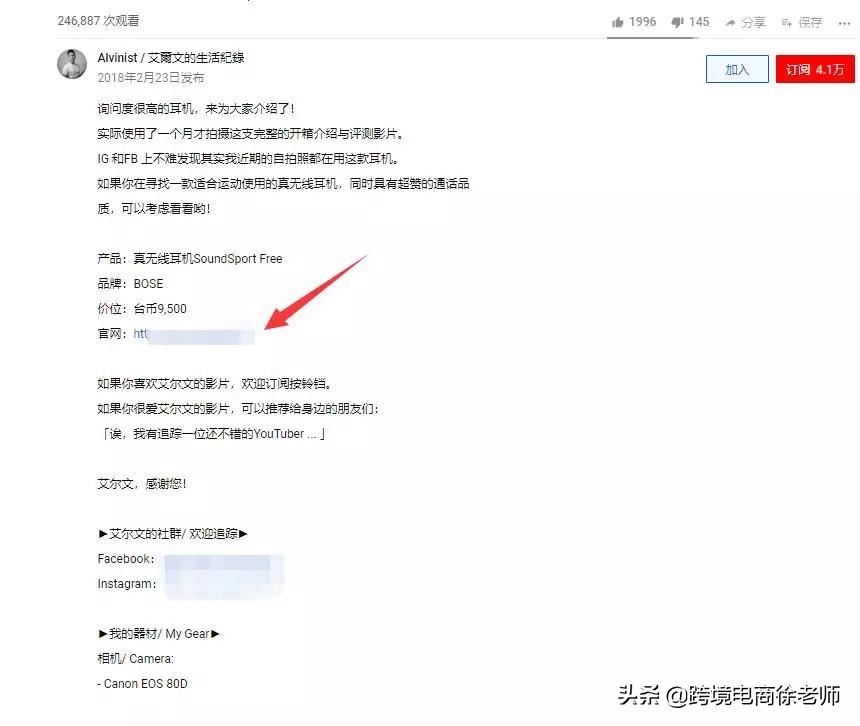Open the 分享 share options

click(x=751, y=22)
